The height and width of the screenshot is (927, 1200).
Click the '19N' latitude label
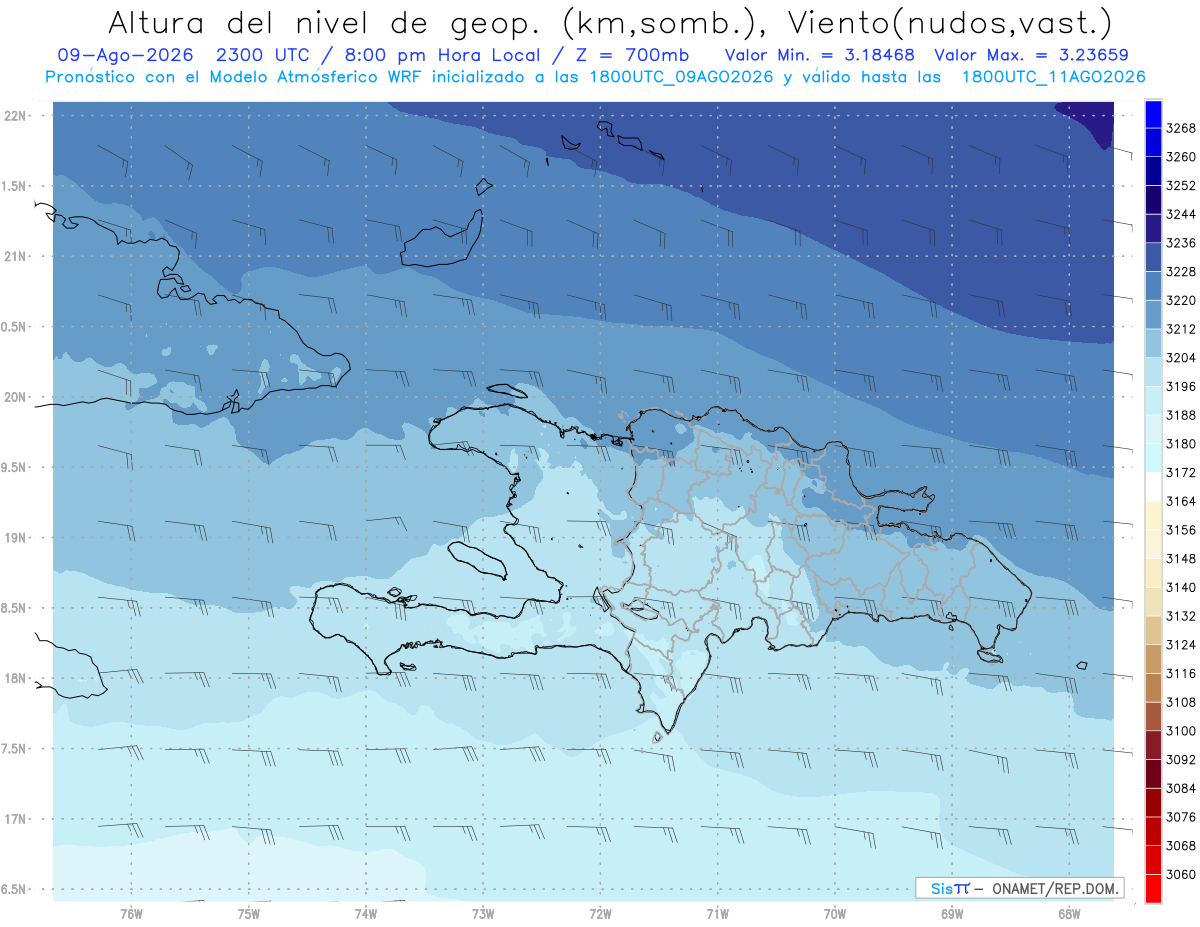click(15, 538)
